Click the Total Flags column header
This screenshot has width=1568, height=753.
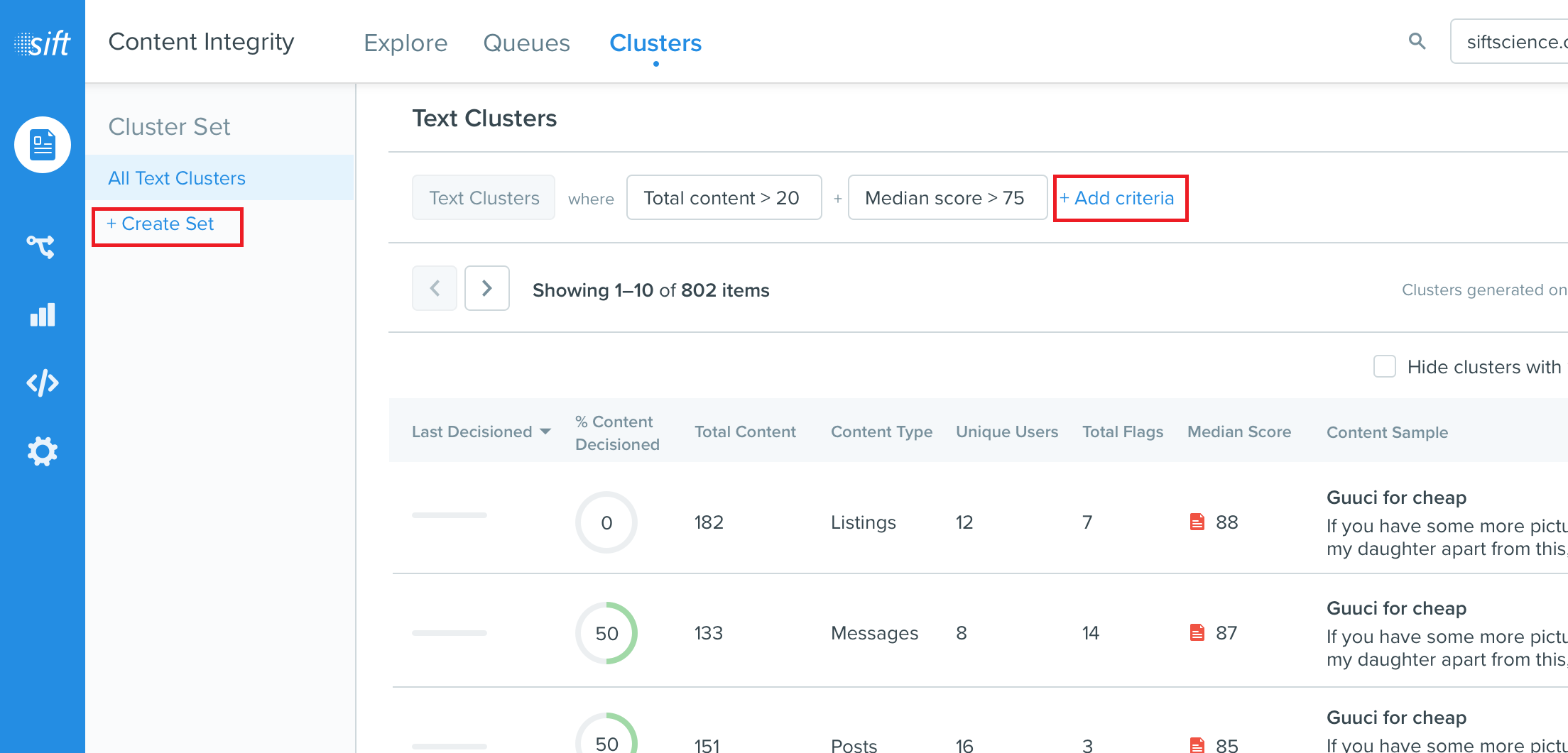[x=1123, y=432]
